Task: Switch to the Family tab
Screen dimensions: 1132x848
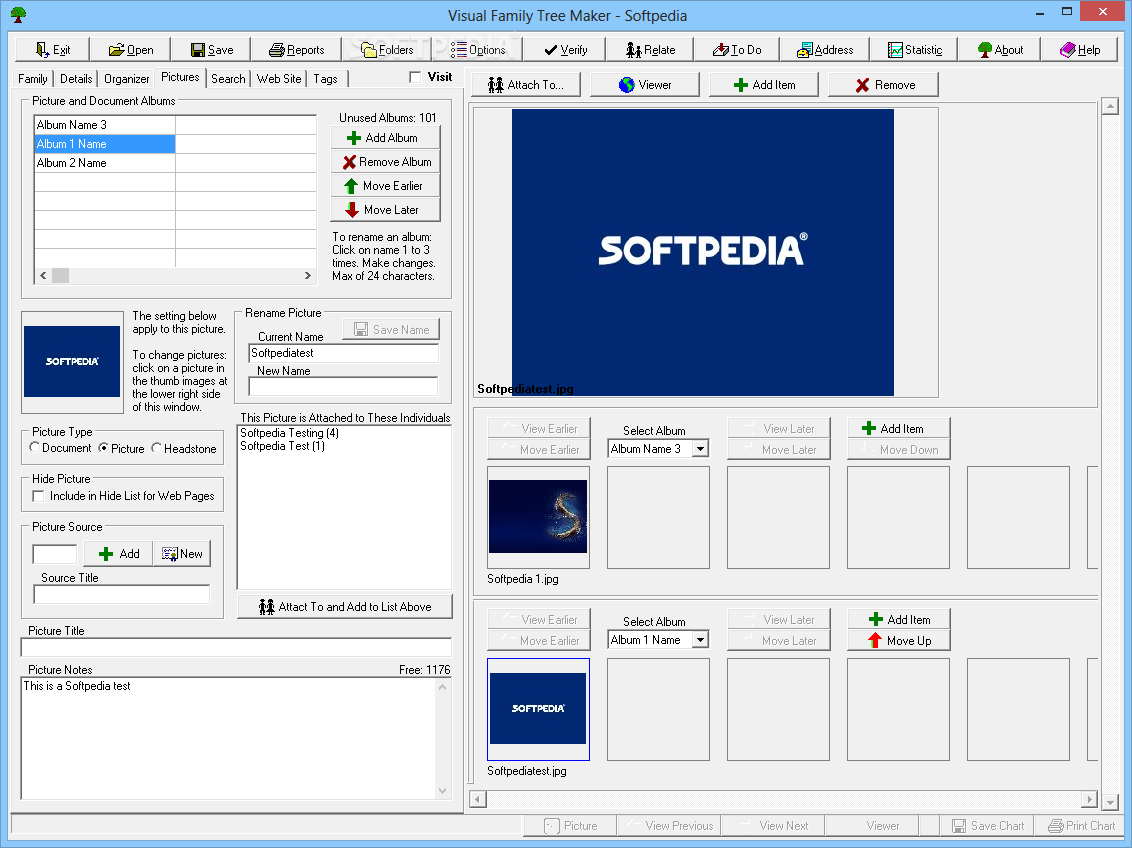Action: click(32, 79)
